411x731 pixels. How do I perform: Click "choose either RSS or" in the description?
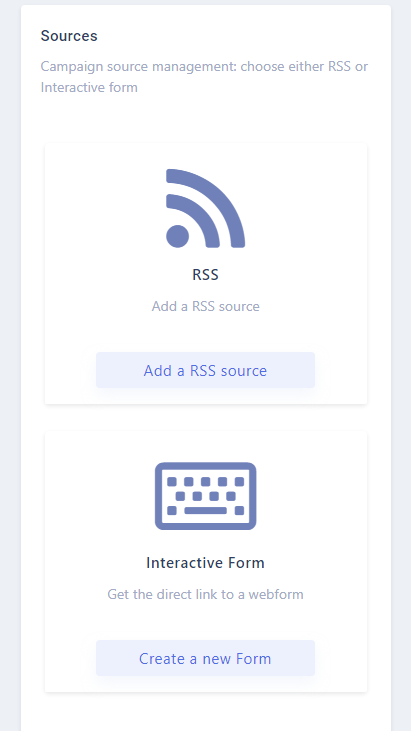pyautogui.click(x=304, y=67)
